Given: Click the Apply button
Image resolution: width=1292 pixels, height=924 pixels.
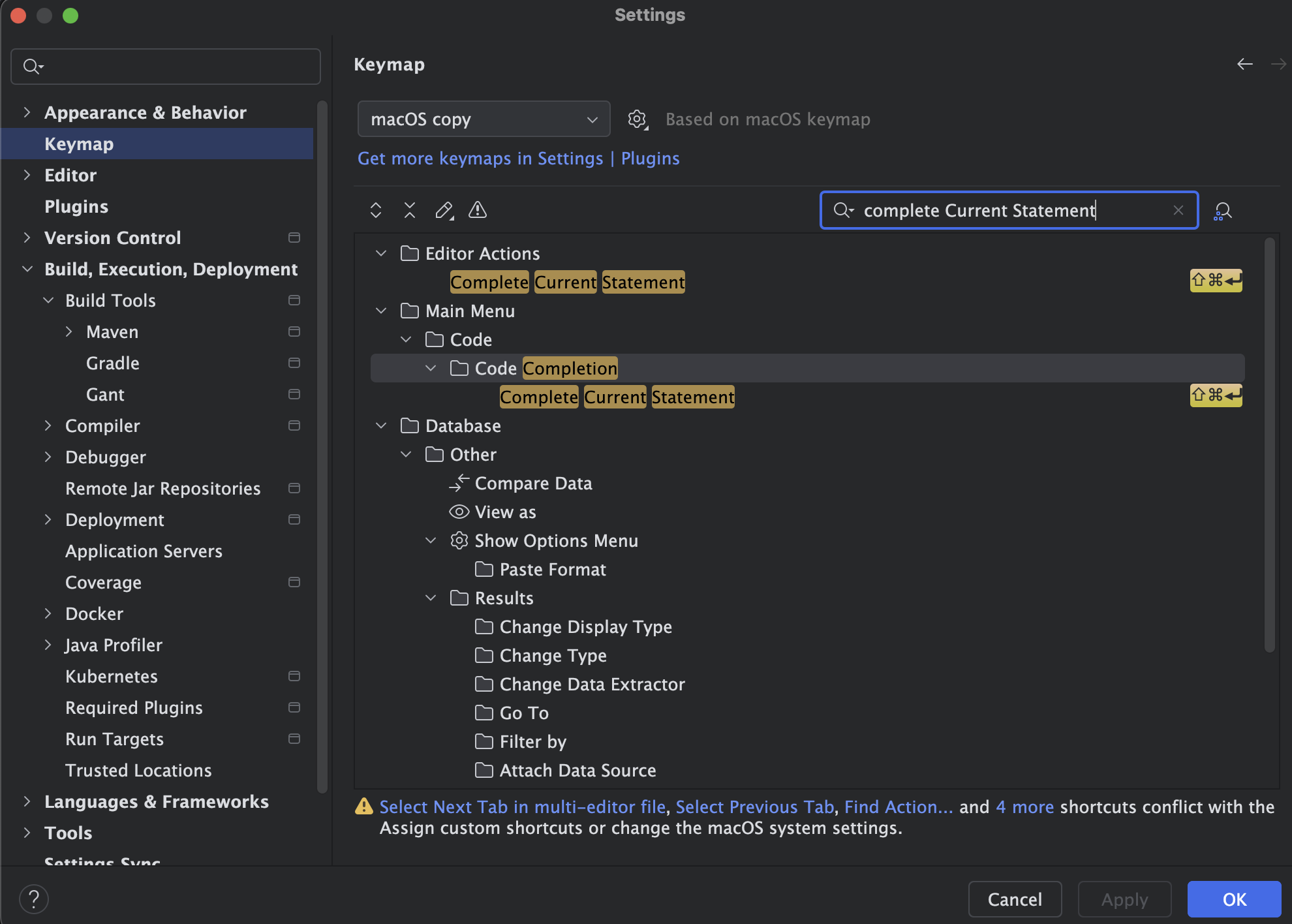Looking at the screenshot, I should pos(1124,899).
